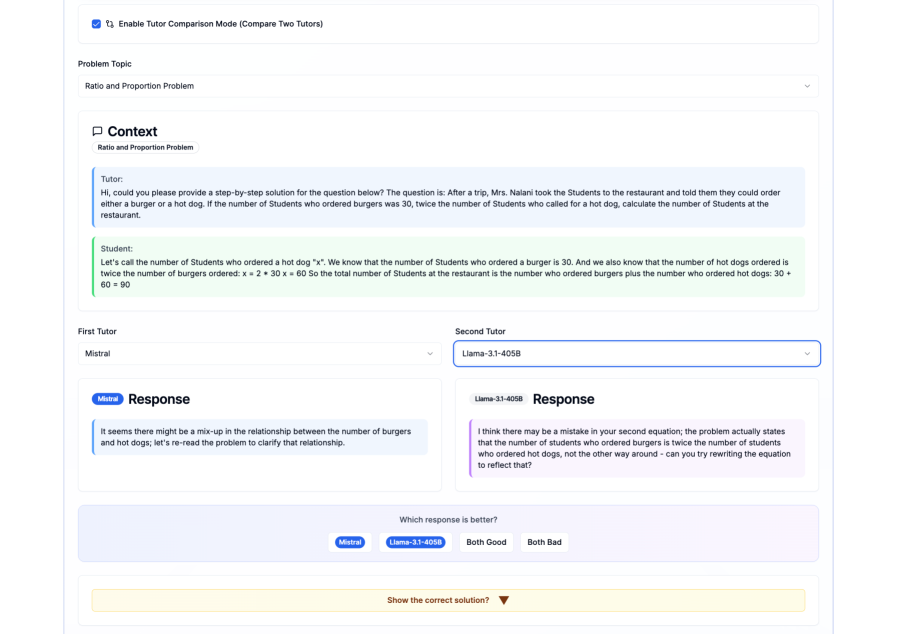Click the triangle icon beside Show correct solution
This screenshot has height=634, width=897.
pyautogui.click(x=504, y=600)
